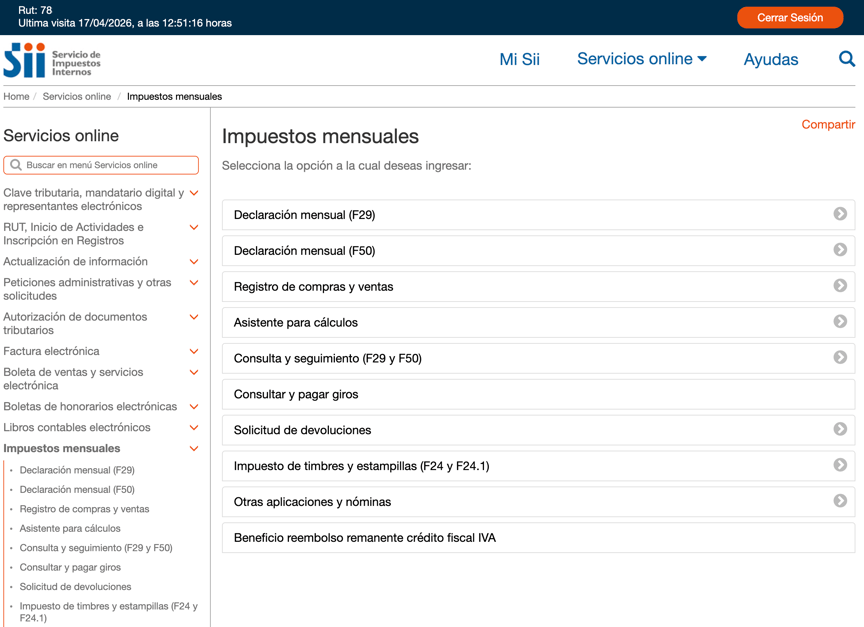Click arrow icon on Declaración mensual (F29) row
864x627 pixels.
(x=840, y=214)
